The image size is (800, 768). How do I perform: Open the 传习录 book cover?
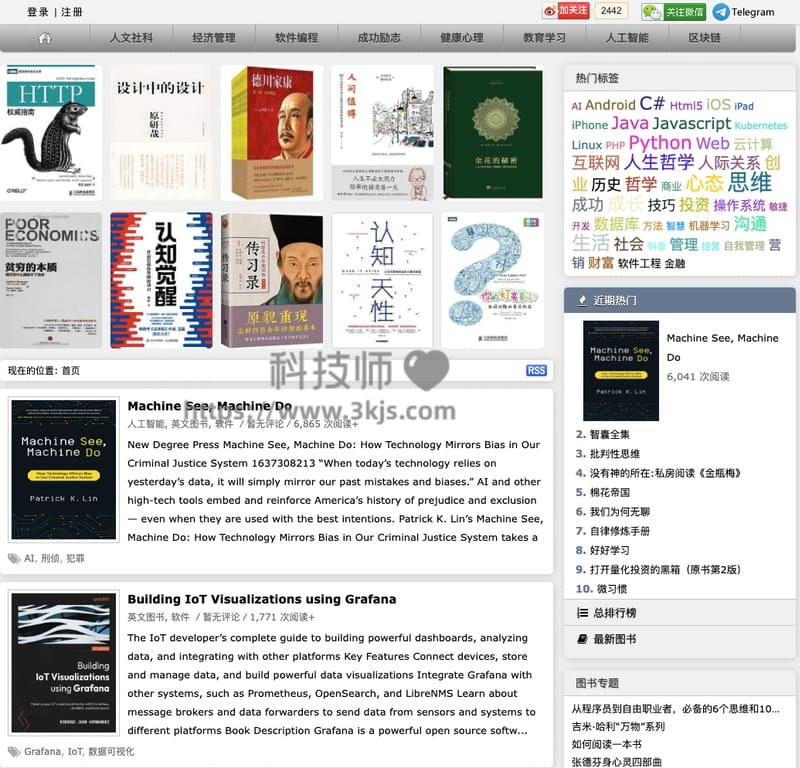tap(272, 281)
